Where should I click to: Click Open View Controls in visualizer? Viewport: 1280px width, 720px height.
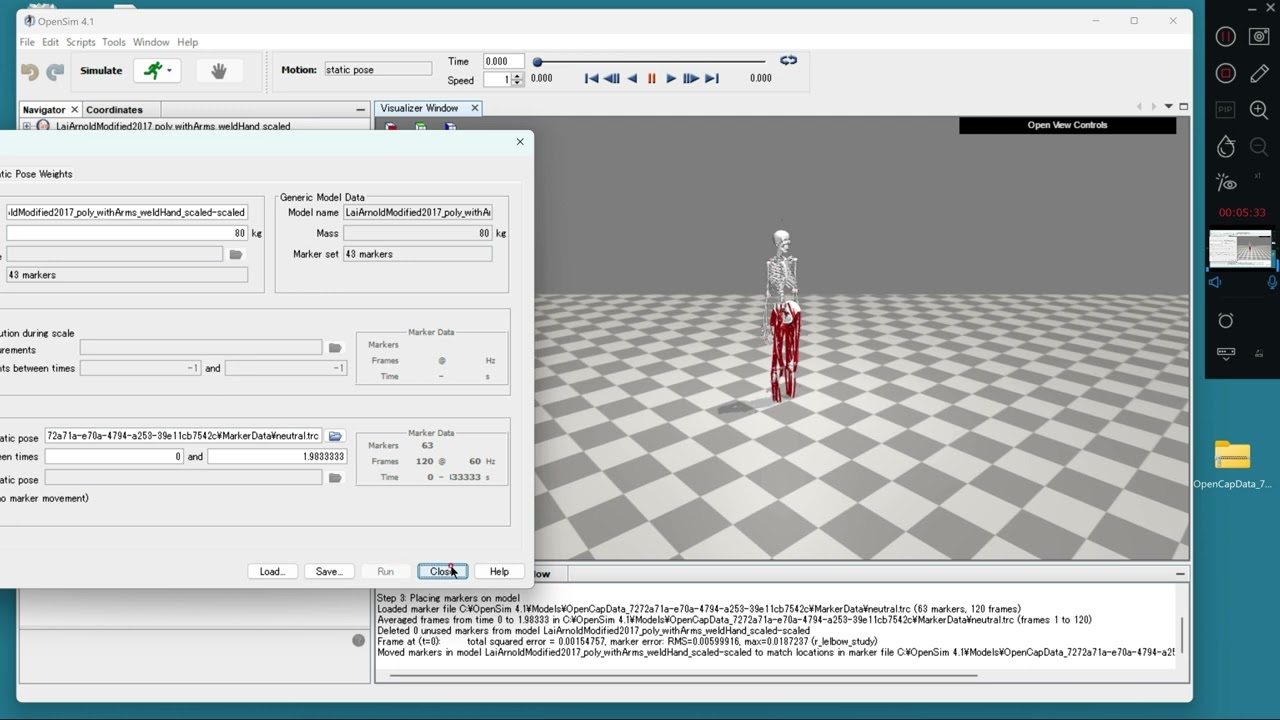(x=1067, y=125)
